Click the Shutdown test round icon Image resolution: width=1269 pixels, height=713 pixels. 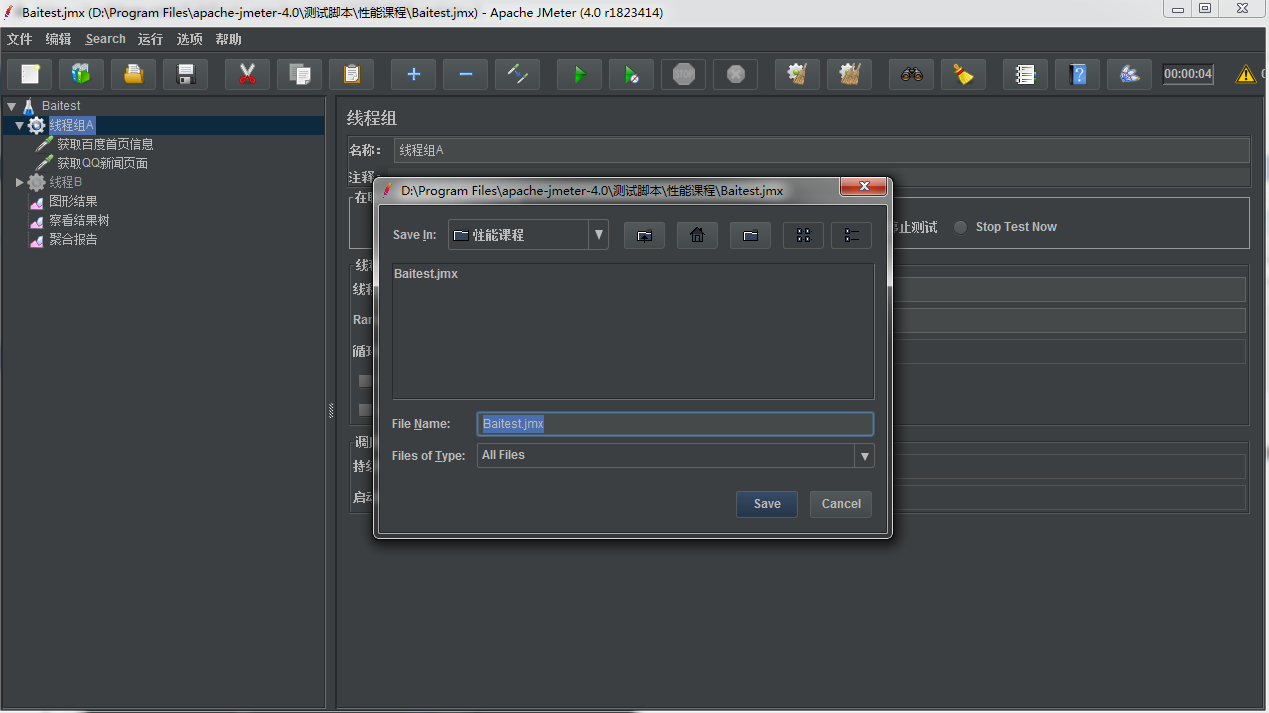click(x=735, y=74)
